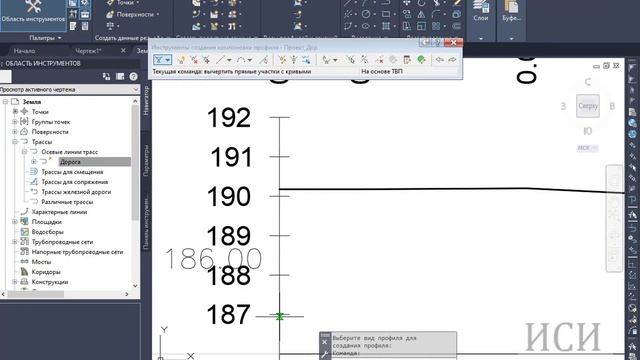The image size is (640, 360).
Task: Click the Сверху face of the view cube
Action: (588, 106)
